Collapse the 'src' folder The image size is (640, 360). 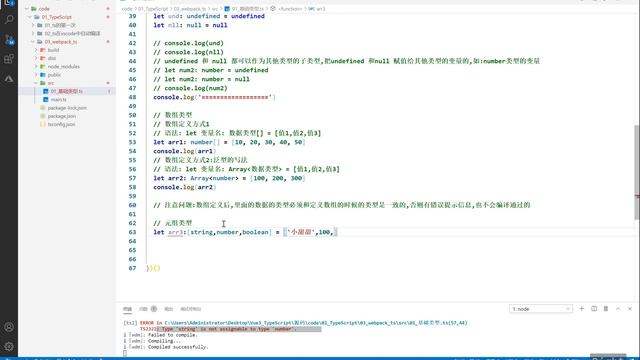[x=36, y=83]
